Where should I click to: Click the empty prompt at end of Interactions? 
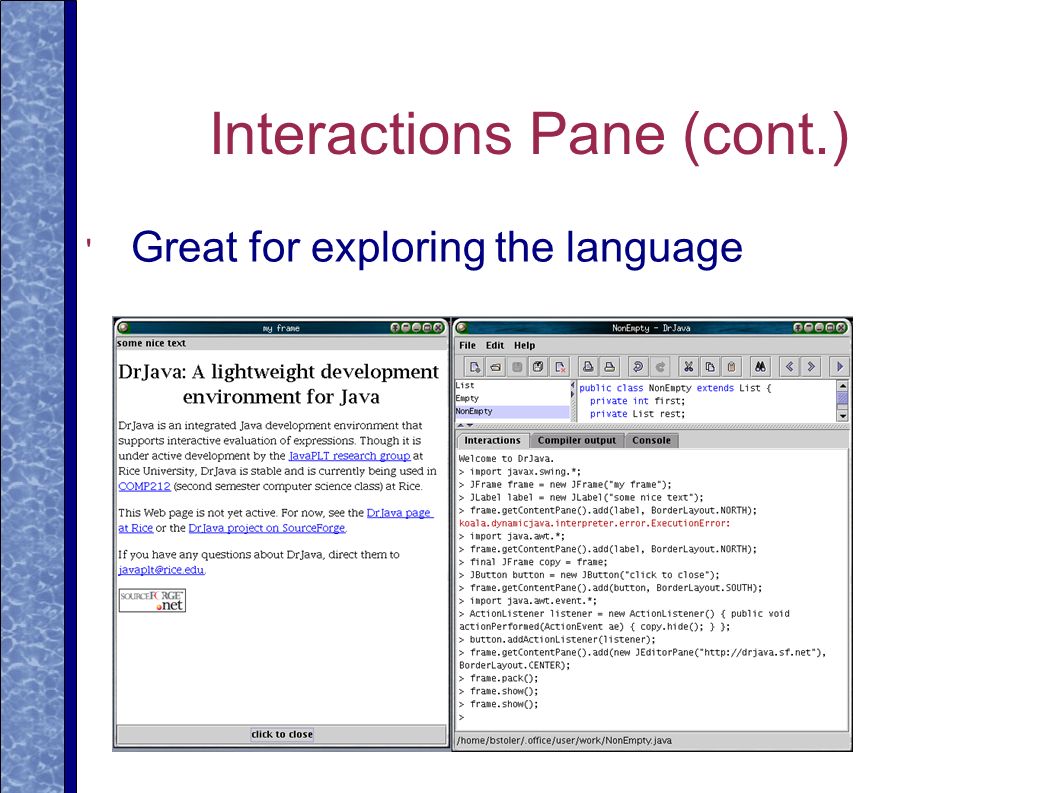point(462,717)
